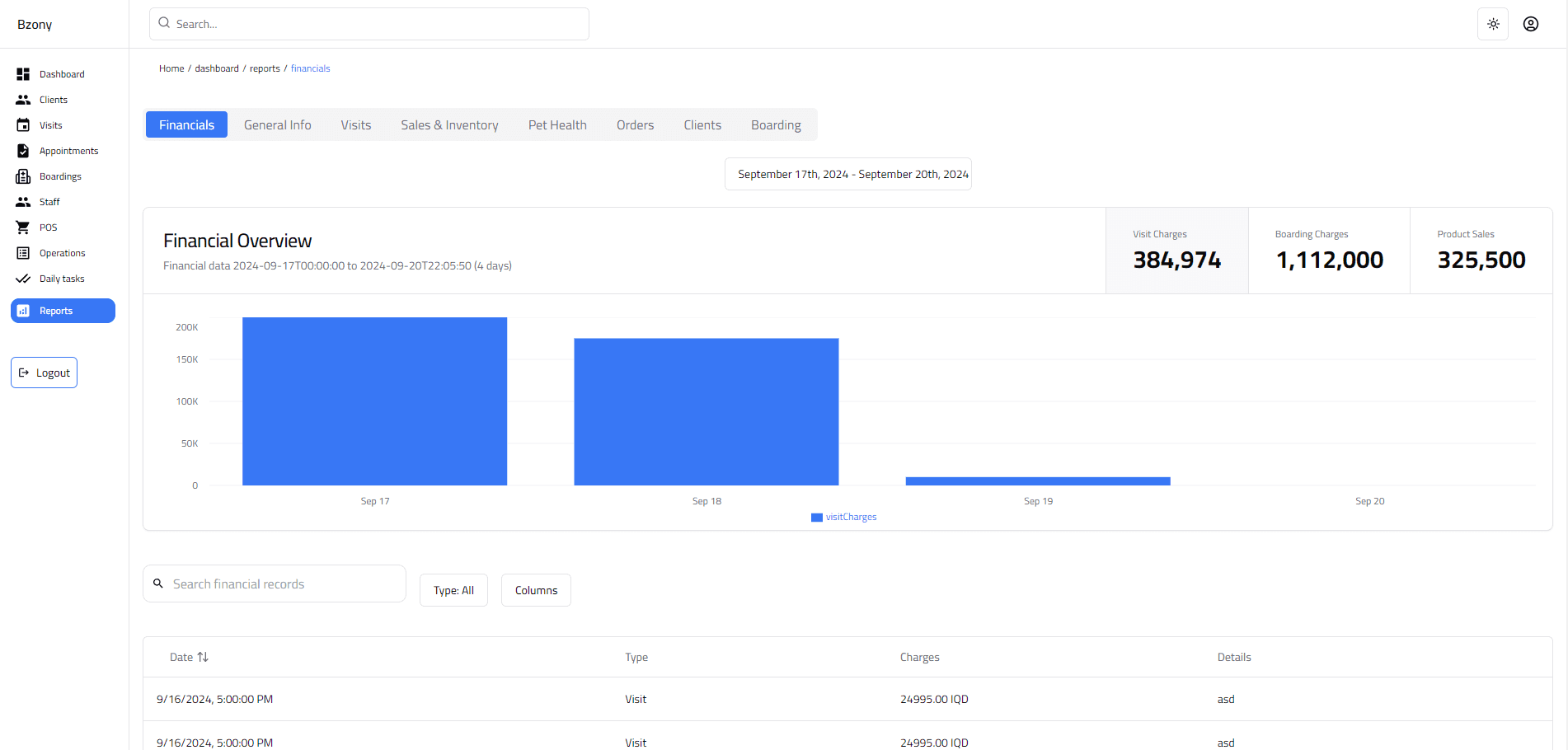The height and width of the screenshot is (750, 1568).
Task: Open Daily tasks via the checkmarks icon
Action: pos(24,278)
